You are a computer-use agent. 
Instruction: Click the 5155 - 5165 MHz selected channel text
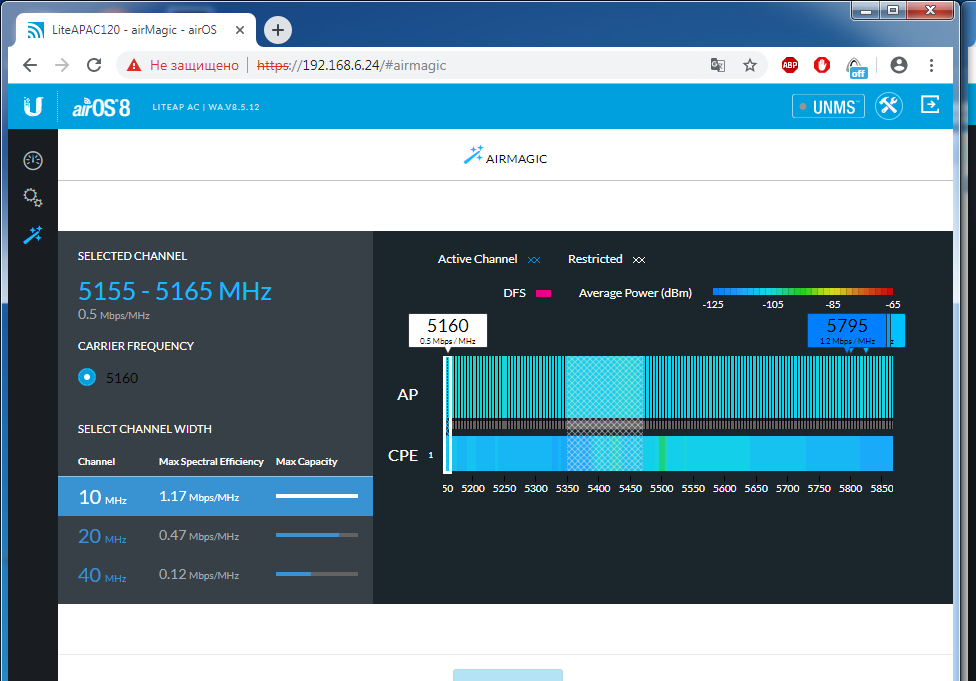[174, 291]
